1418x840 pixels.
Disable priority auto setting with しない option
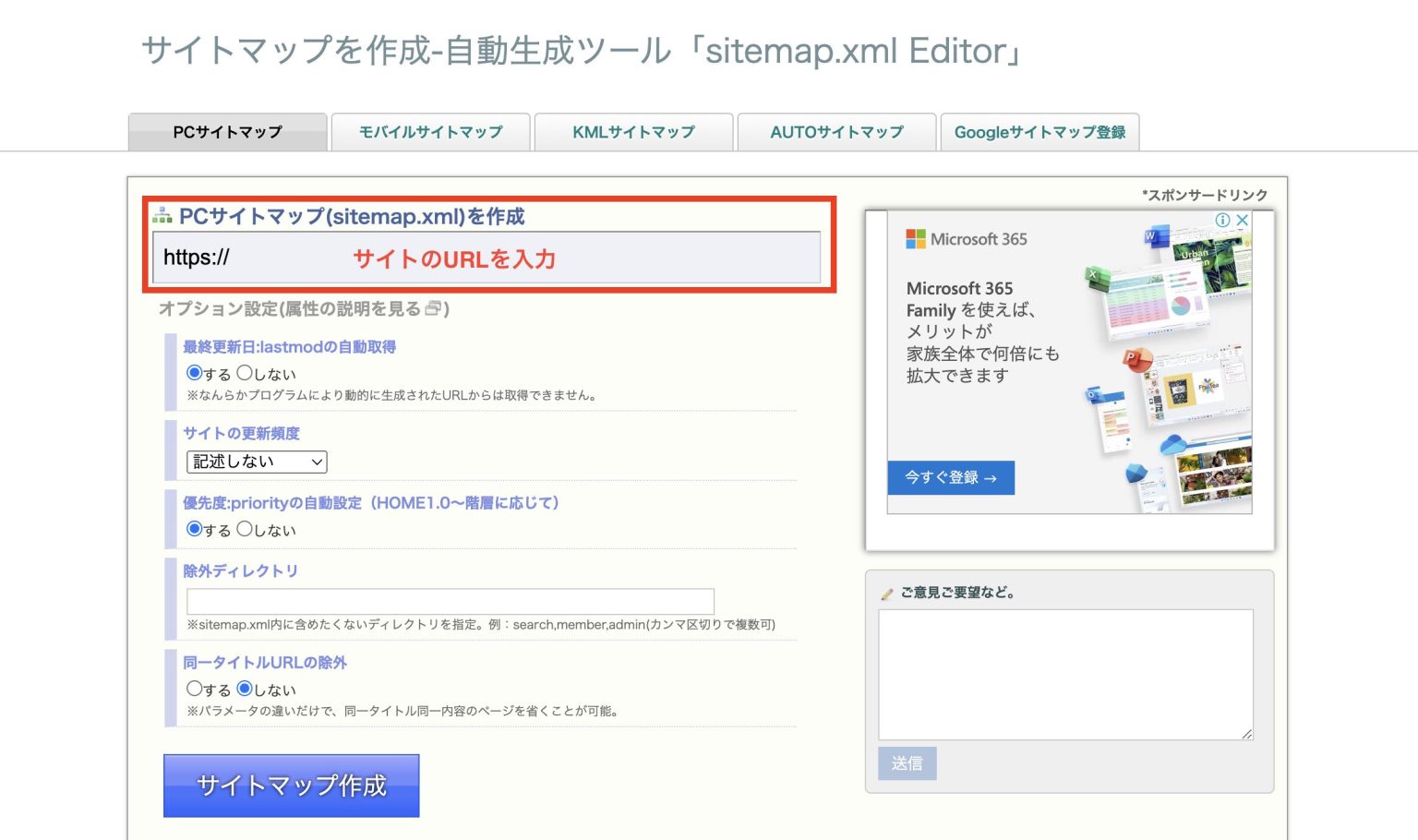(244, 529)
